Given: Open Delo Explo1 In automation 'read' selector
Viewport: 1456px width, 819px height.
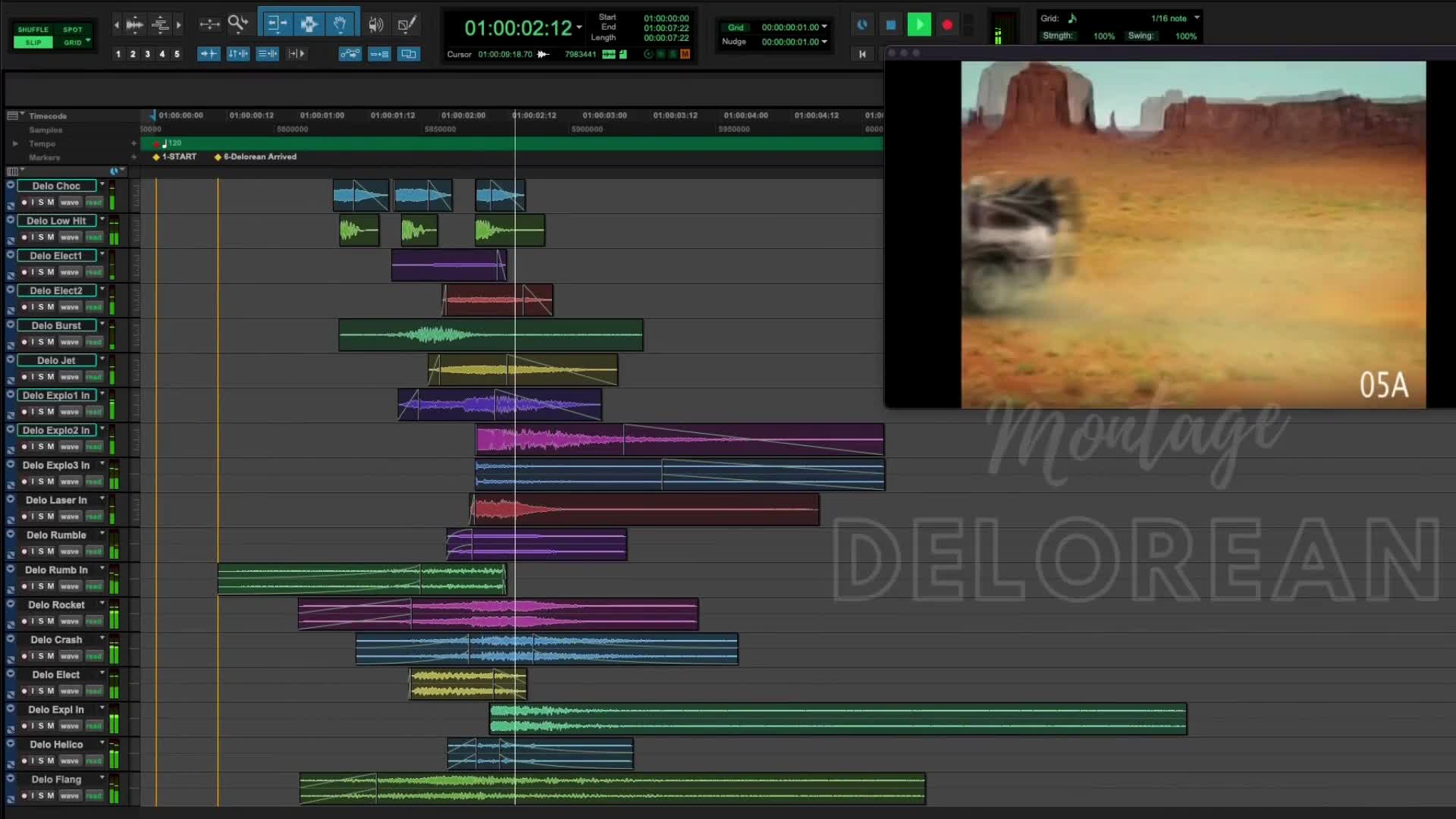Looking at the screenshot, I should (94, 412).
